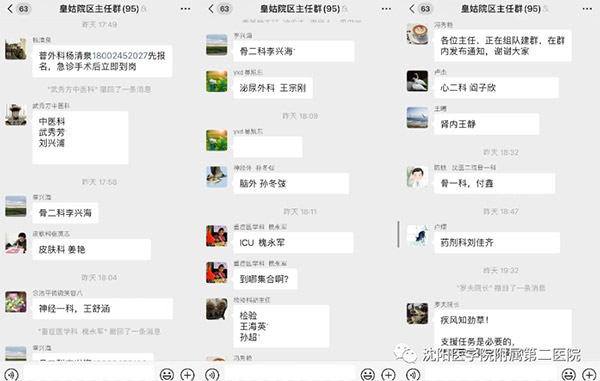600x381 pixels.
Task: Tap message 药剂科刘佳齐
Action: coord(497,243)
